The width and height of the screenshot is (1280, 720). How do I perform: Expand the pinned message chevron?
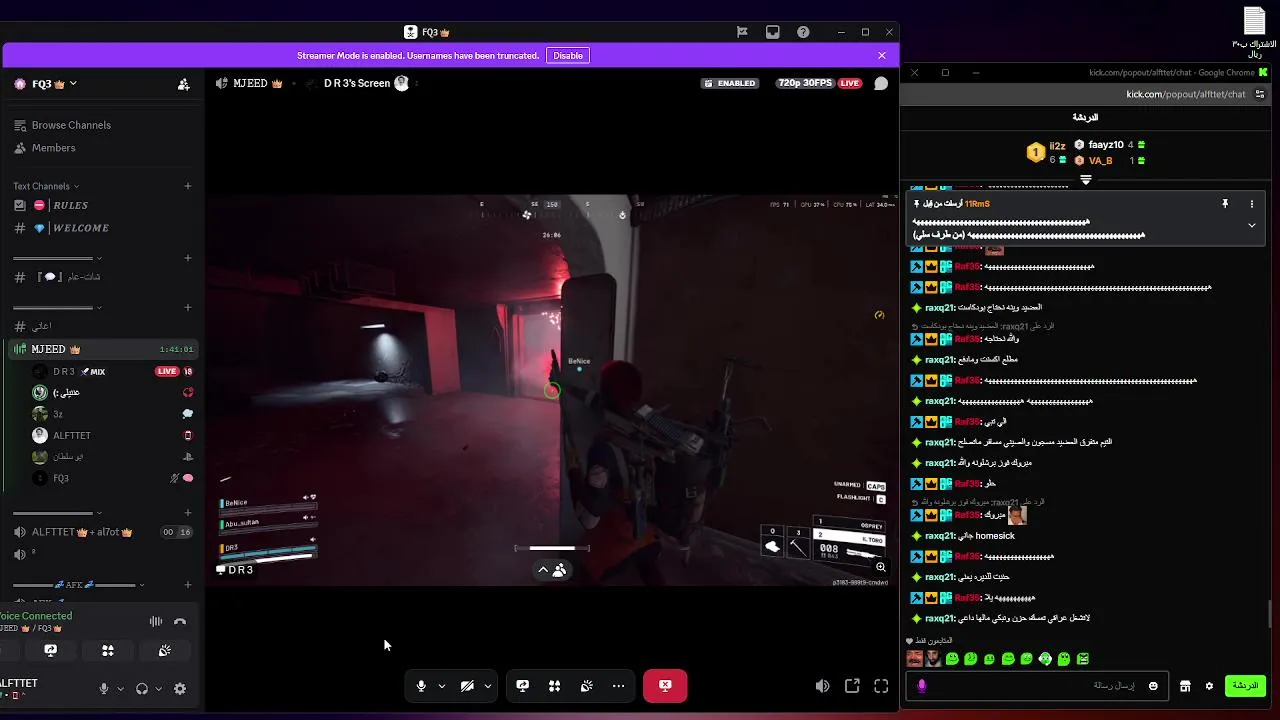point(1251,226)
